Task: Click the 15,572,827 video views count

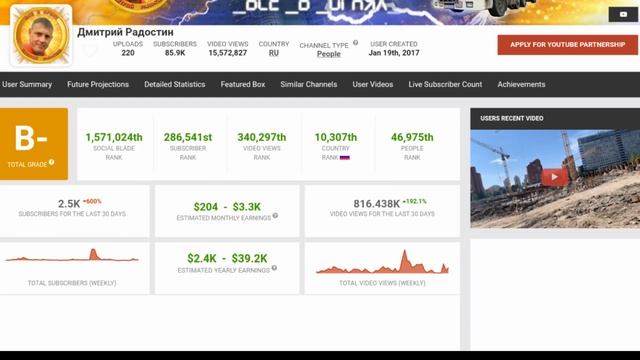Action: point(228,53)
